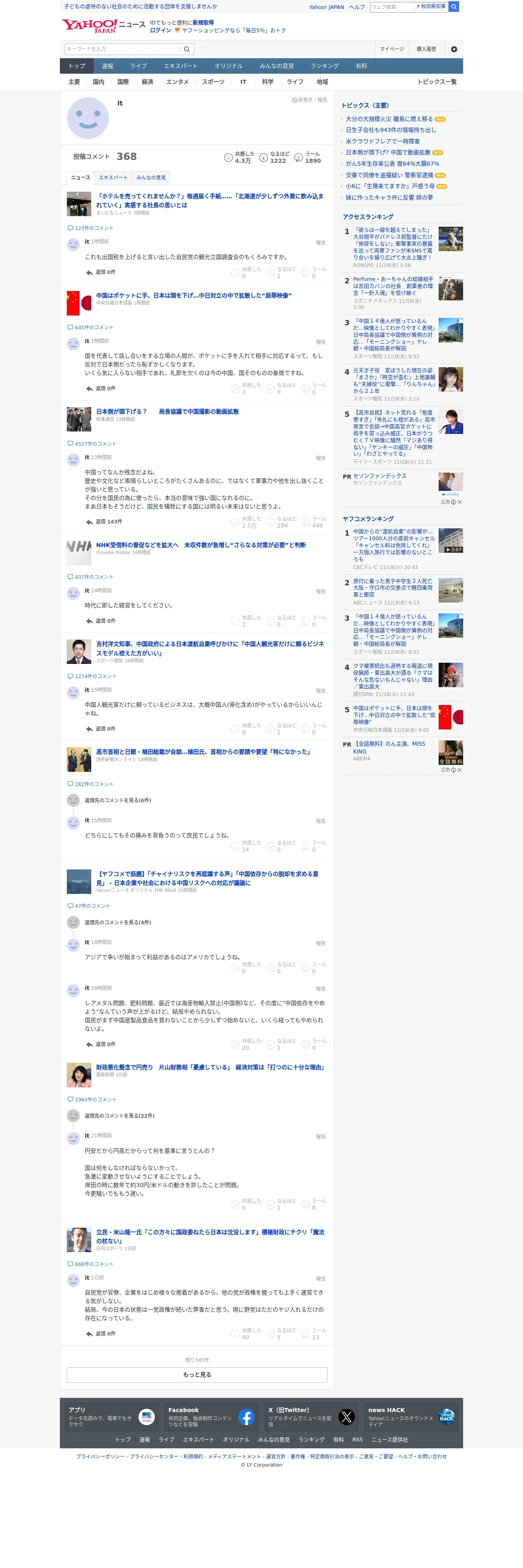Click うーん icon with count 449
The width and height of the screenshot is (523, 1568).
[305, 522]
